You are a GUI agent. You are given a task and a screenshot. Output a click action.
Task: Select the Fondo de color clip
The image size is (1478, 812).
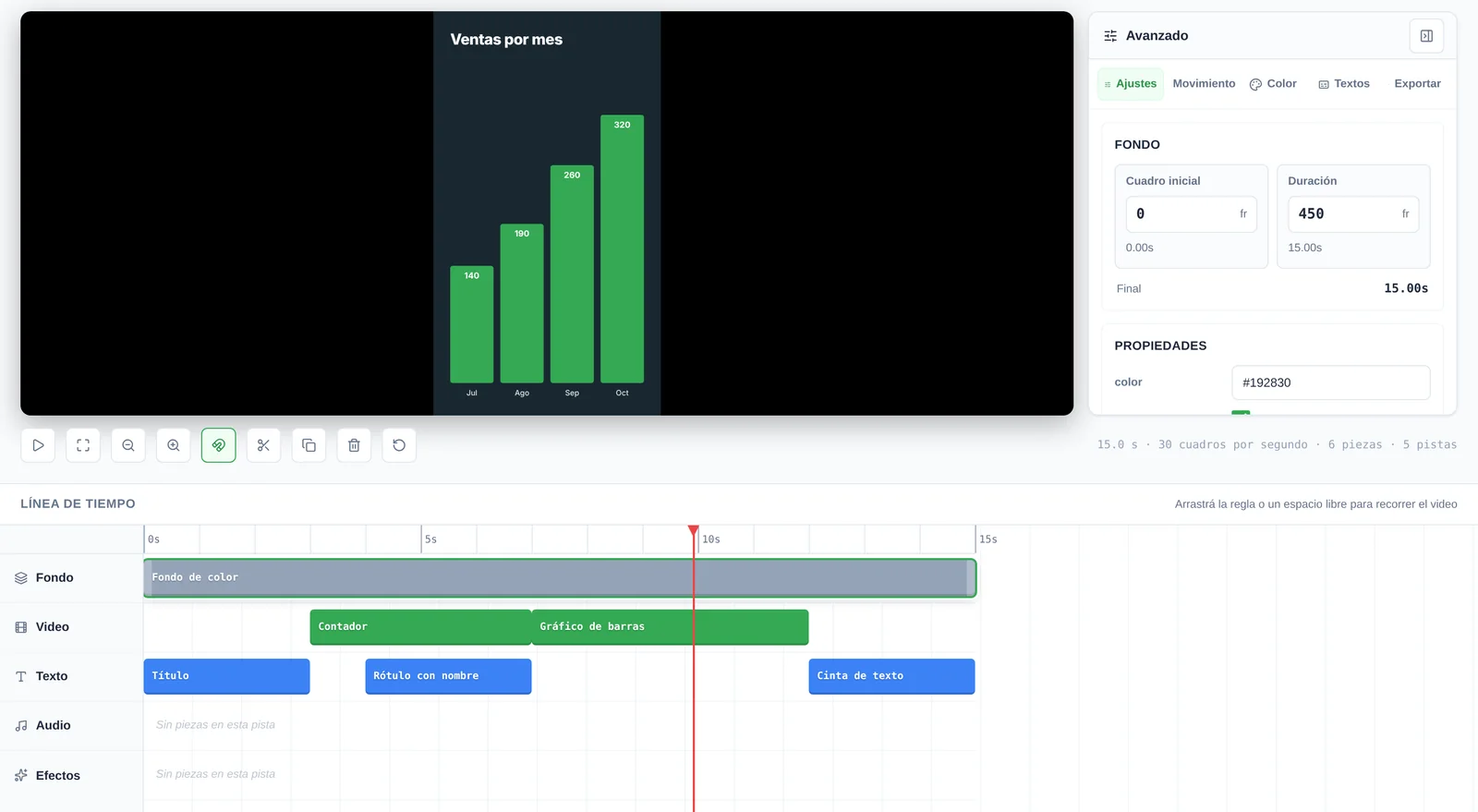(x=560, y=577)
